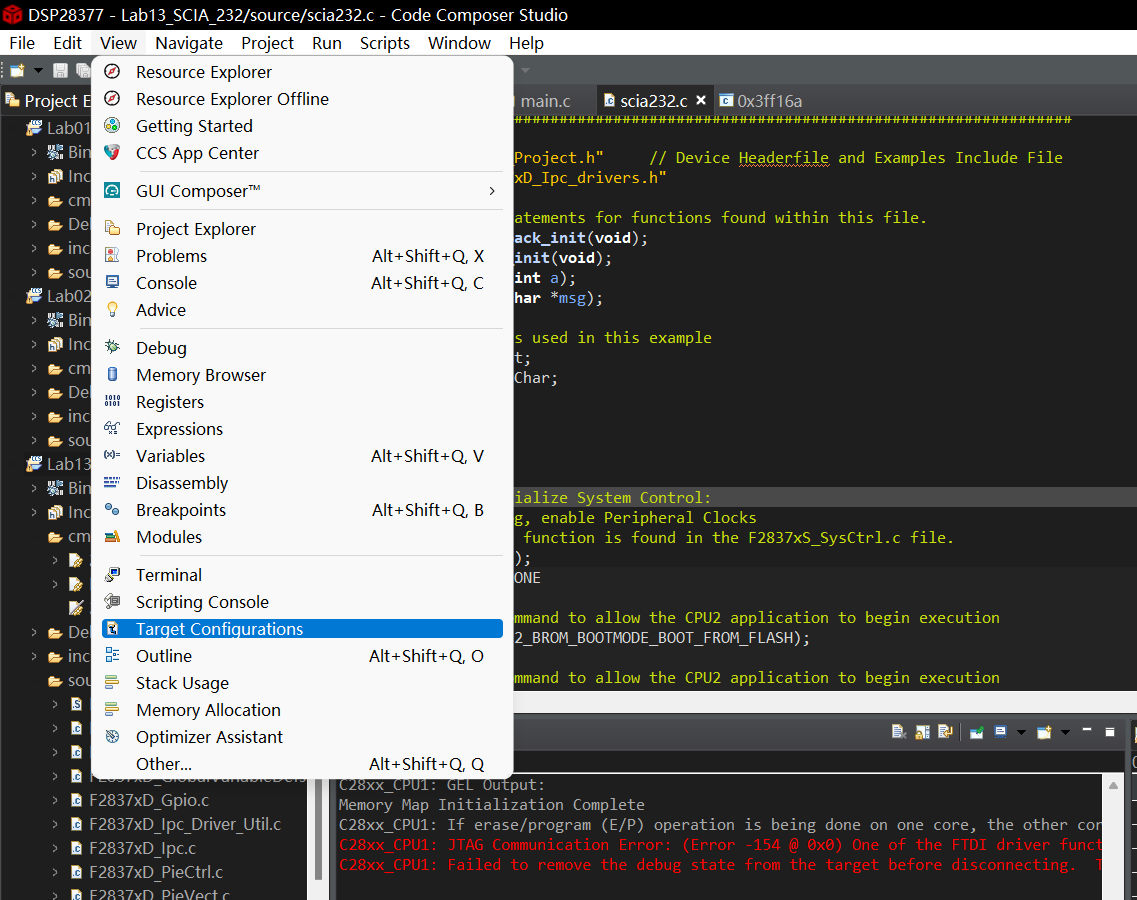Open dropdown arrow beside Open Console

point(1065,732)
